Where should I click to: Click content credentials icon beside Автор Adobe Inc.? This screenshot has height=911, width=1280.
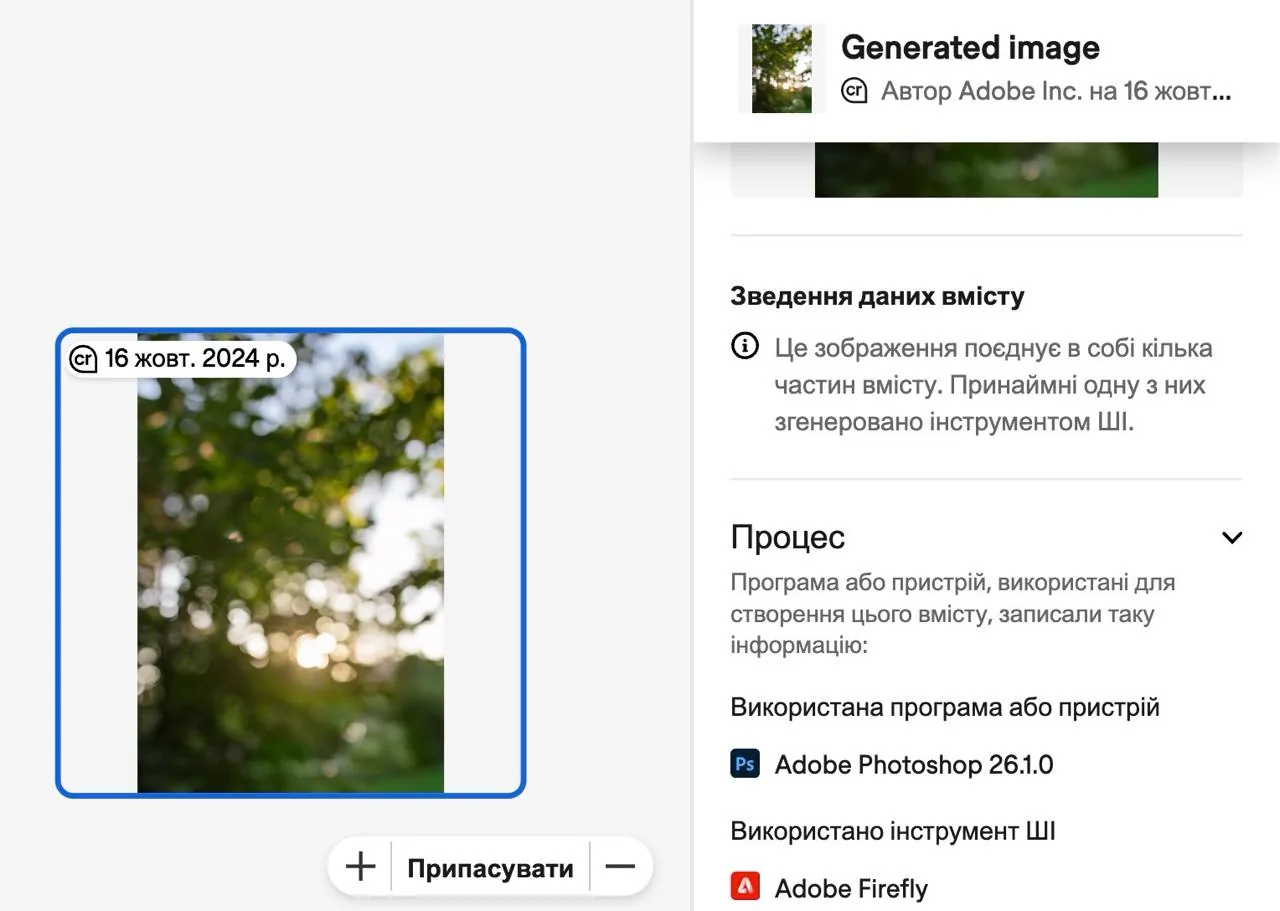[854, 91]
